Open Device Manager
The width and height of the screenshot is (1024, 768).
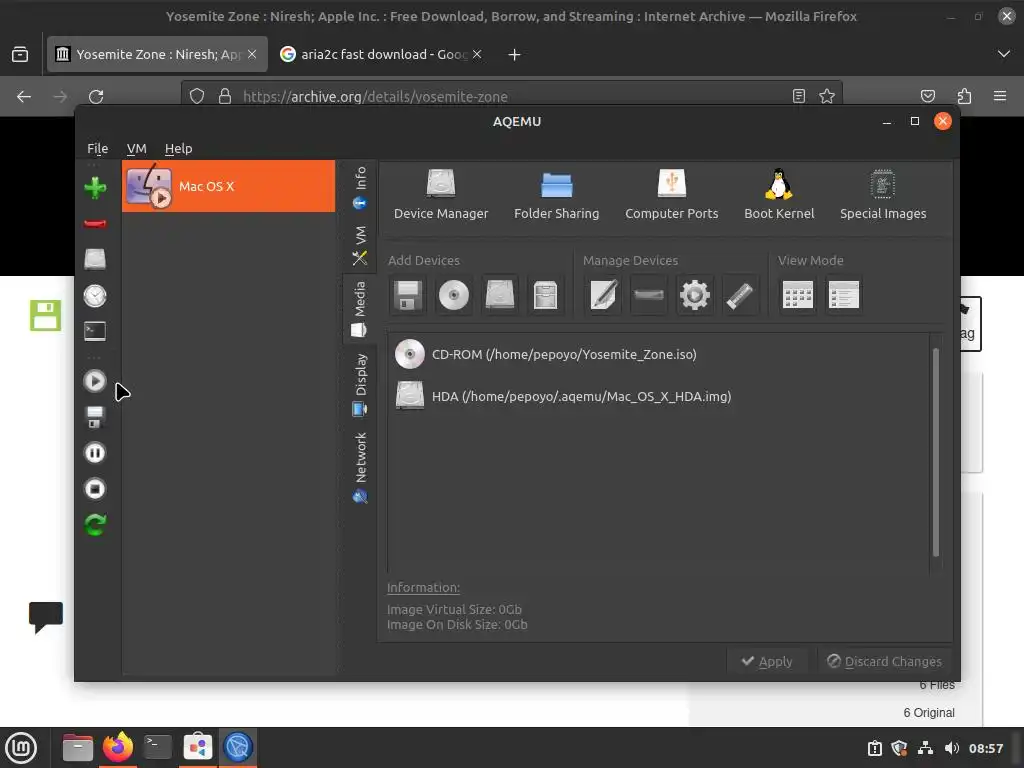441,195
